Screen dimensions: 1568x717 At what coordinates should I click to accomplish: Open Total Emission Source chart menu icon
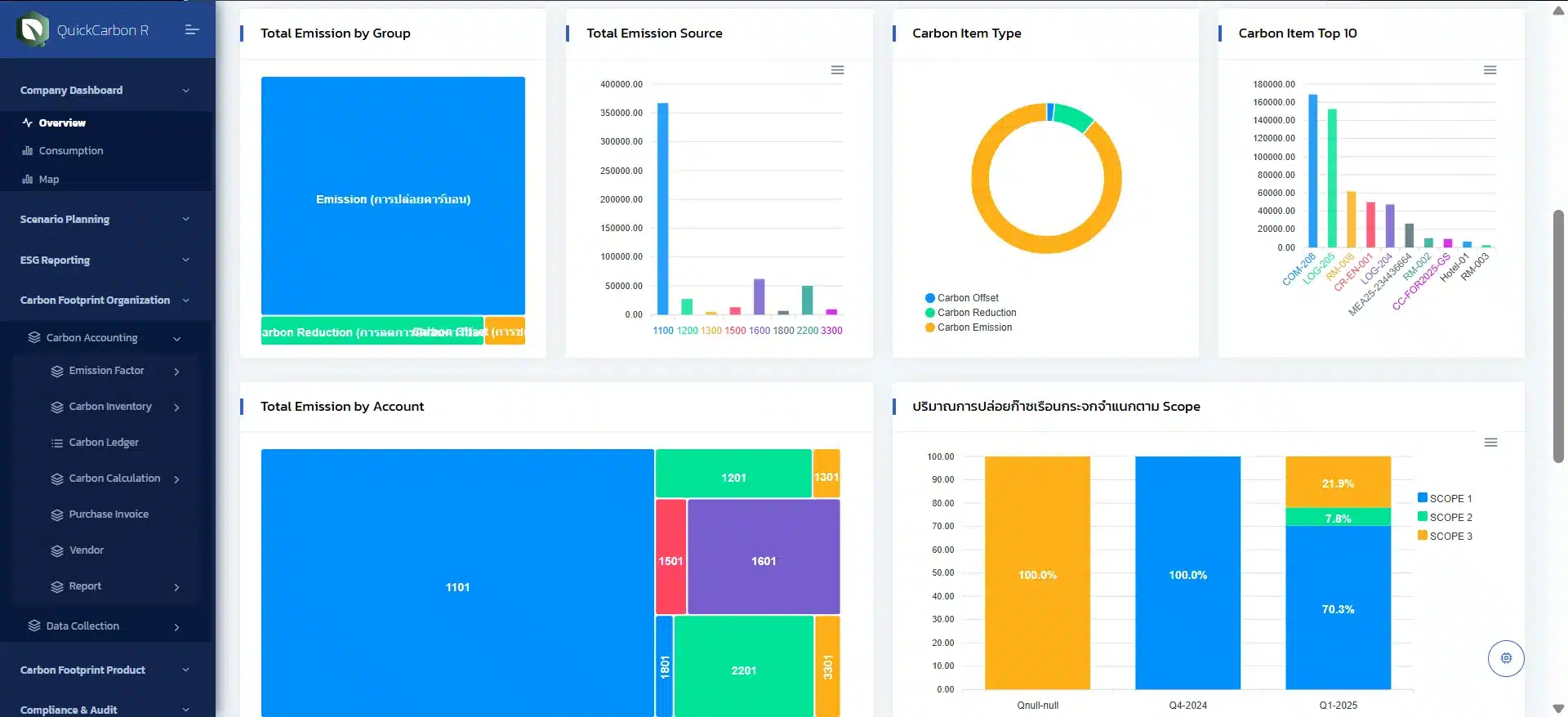tap(837, 70)
